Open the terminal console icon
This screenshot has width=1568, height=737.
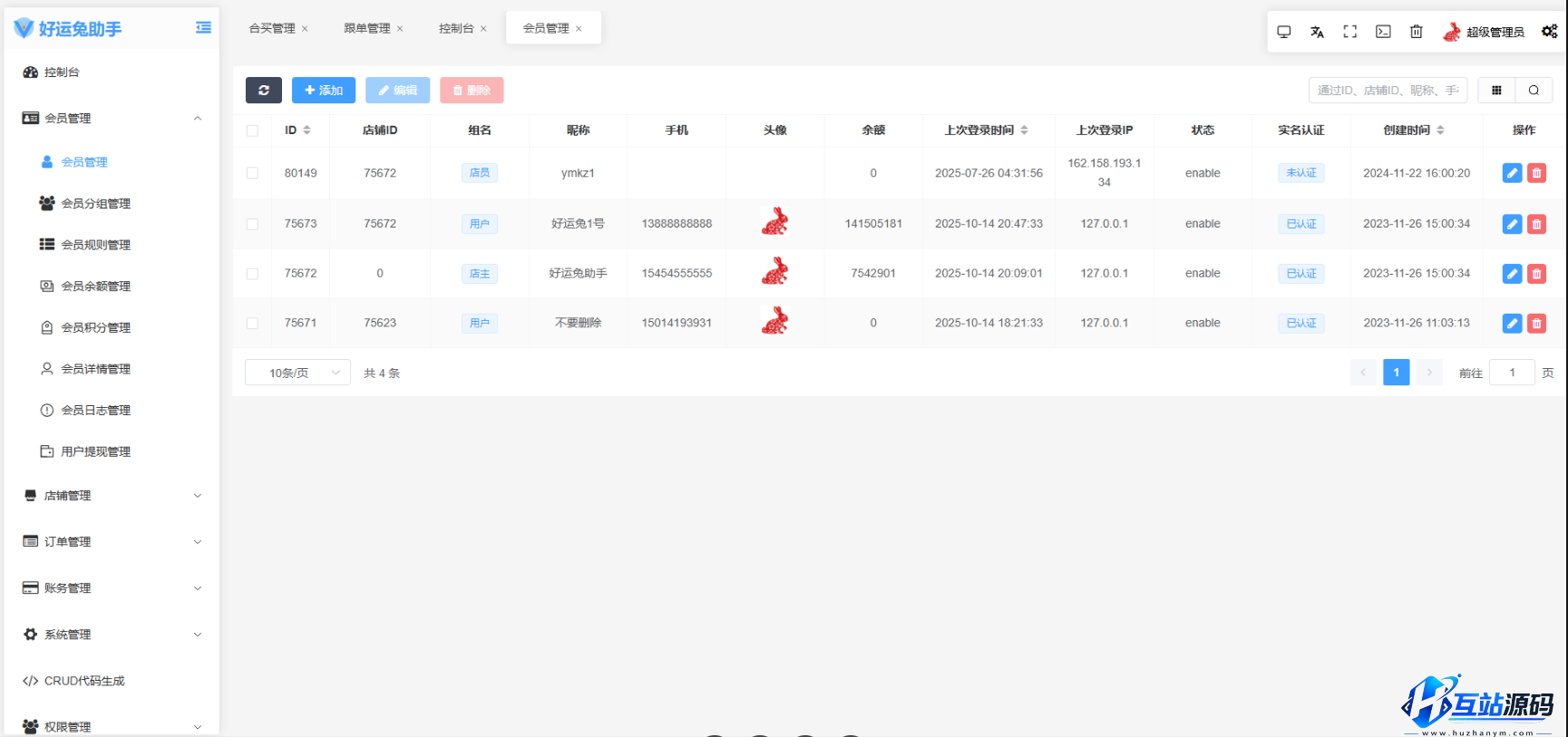tap(1383, 32)
